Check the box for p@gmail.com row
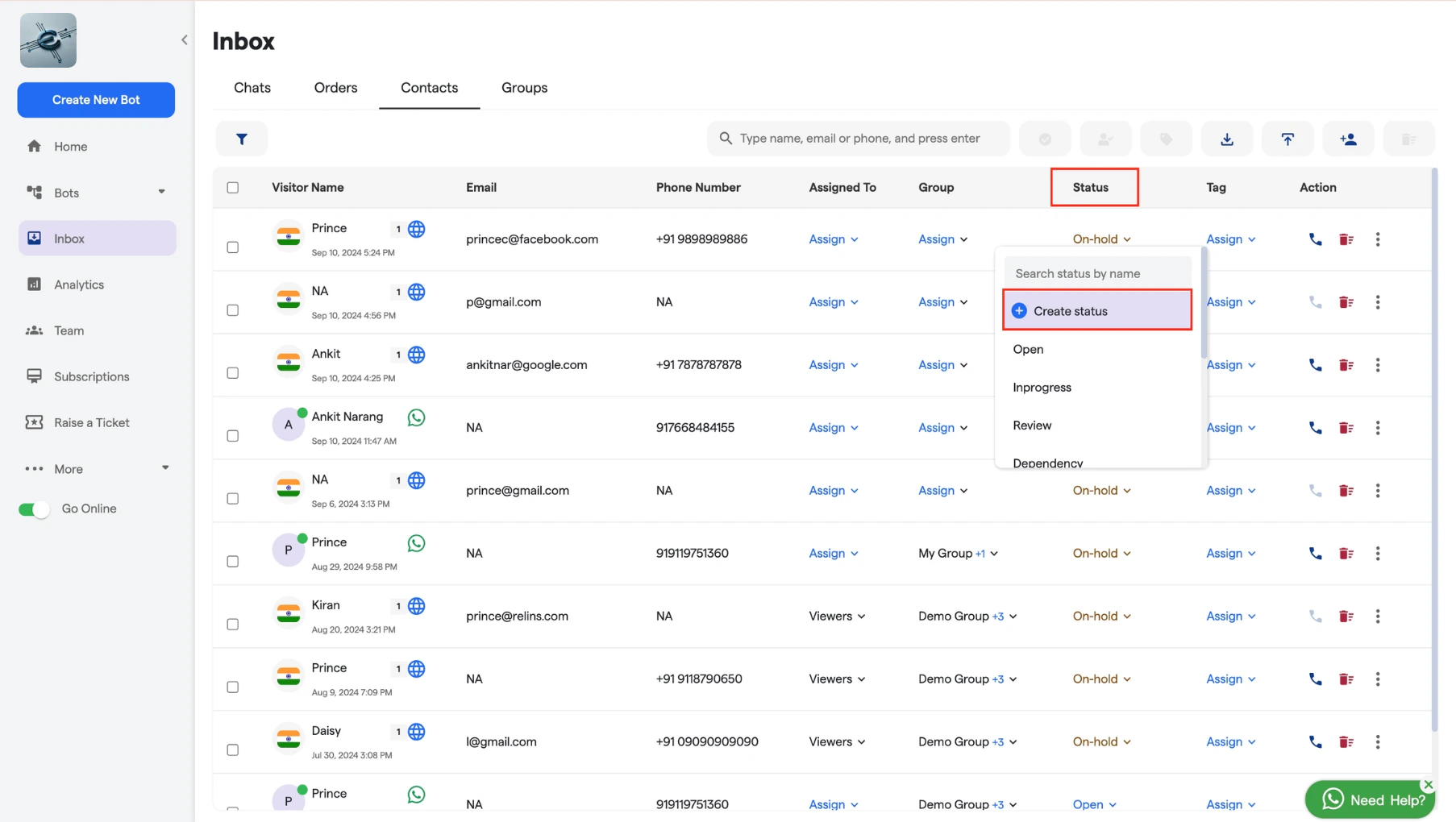1456x822 pixels. tap(233, 310)
